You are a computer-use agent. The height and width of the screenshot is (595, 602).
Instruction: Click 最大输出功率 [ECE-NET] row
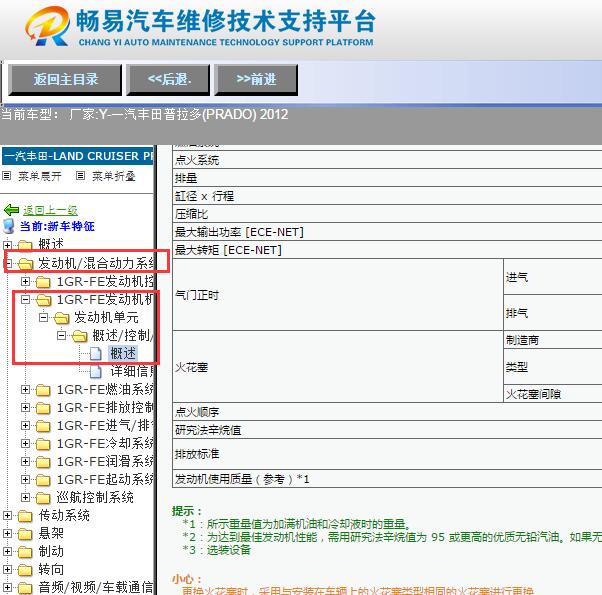point(387,232)
